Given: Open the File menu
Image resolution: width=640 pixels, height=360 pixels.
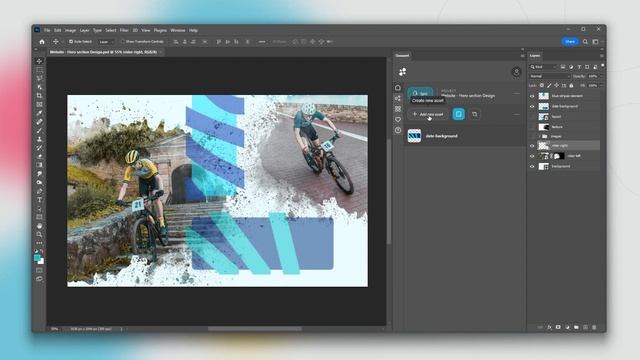Looking at the screenshot, I should point(47,30).
